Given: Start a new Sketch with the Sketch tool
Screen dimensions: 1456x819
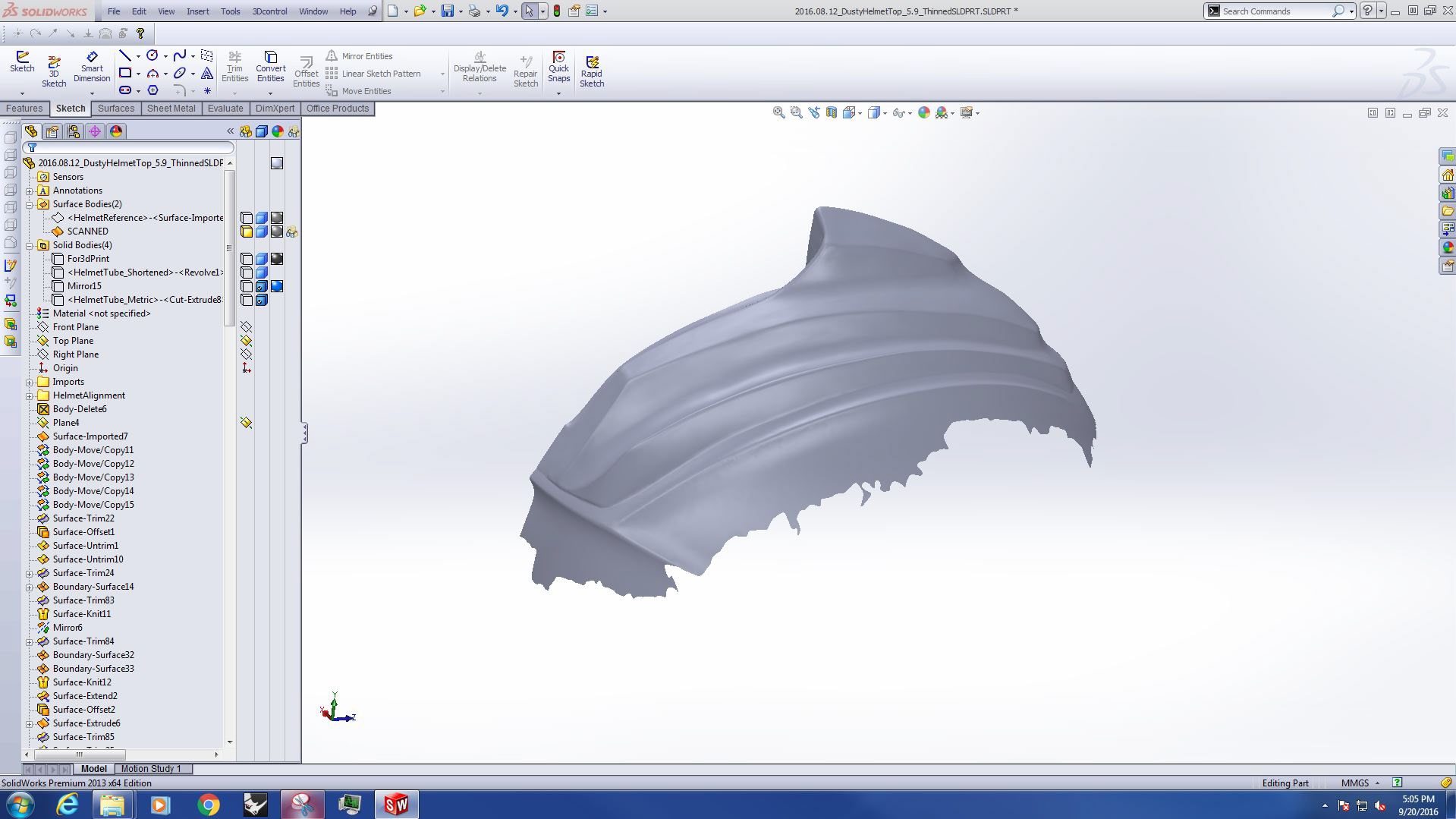Looking at the screenshot, I should point(22,62).
